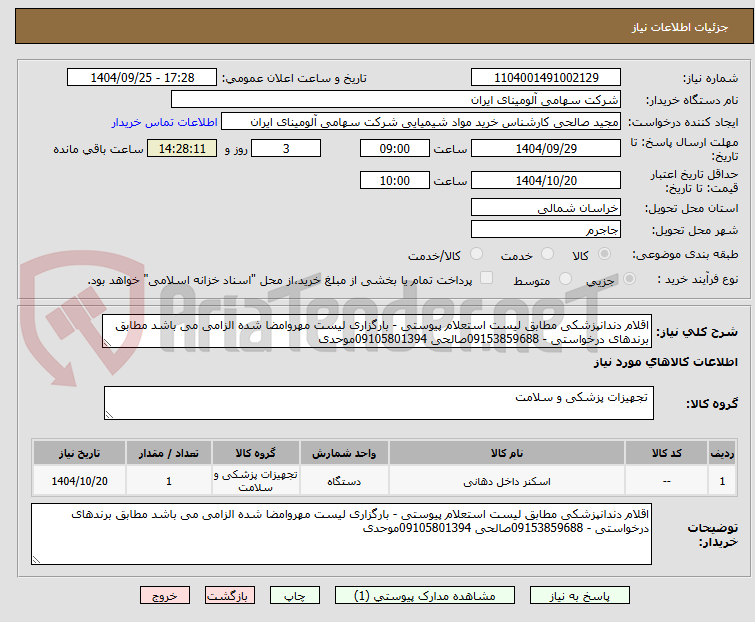Click the 'کد کالا' column header

click(x=666, y=453)
